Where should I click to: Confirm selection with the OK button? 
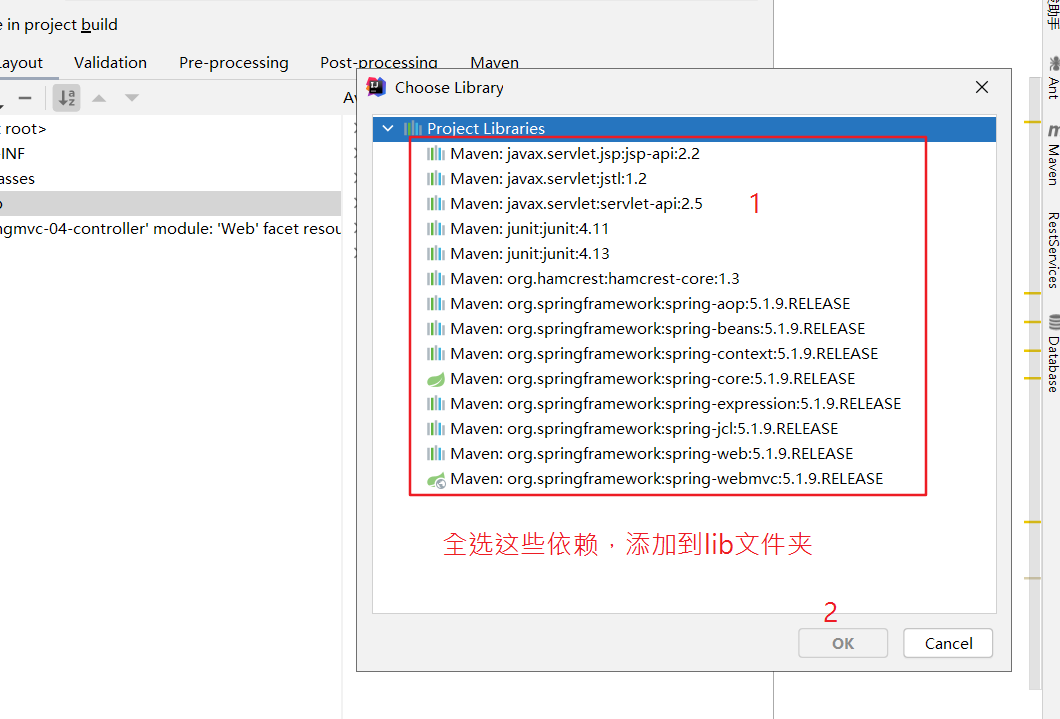click(x=842, y=643)
